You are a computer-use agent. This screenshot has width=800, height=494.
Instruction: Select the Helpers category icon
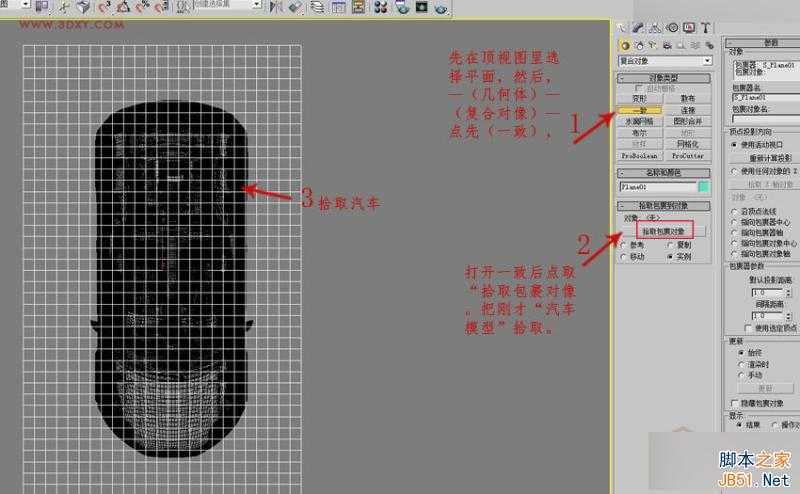click(x=681, y=45)
